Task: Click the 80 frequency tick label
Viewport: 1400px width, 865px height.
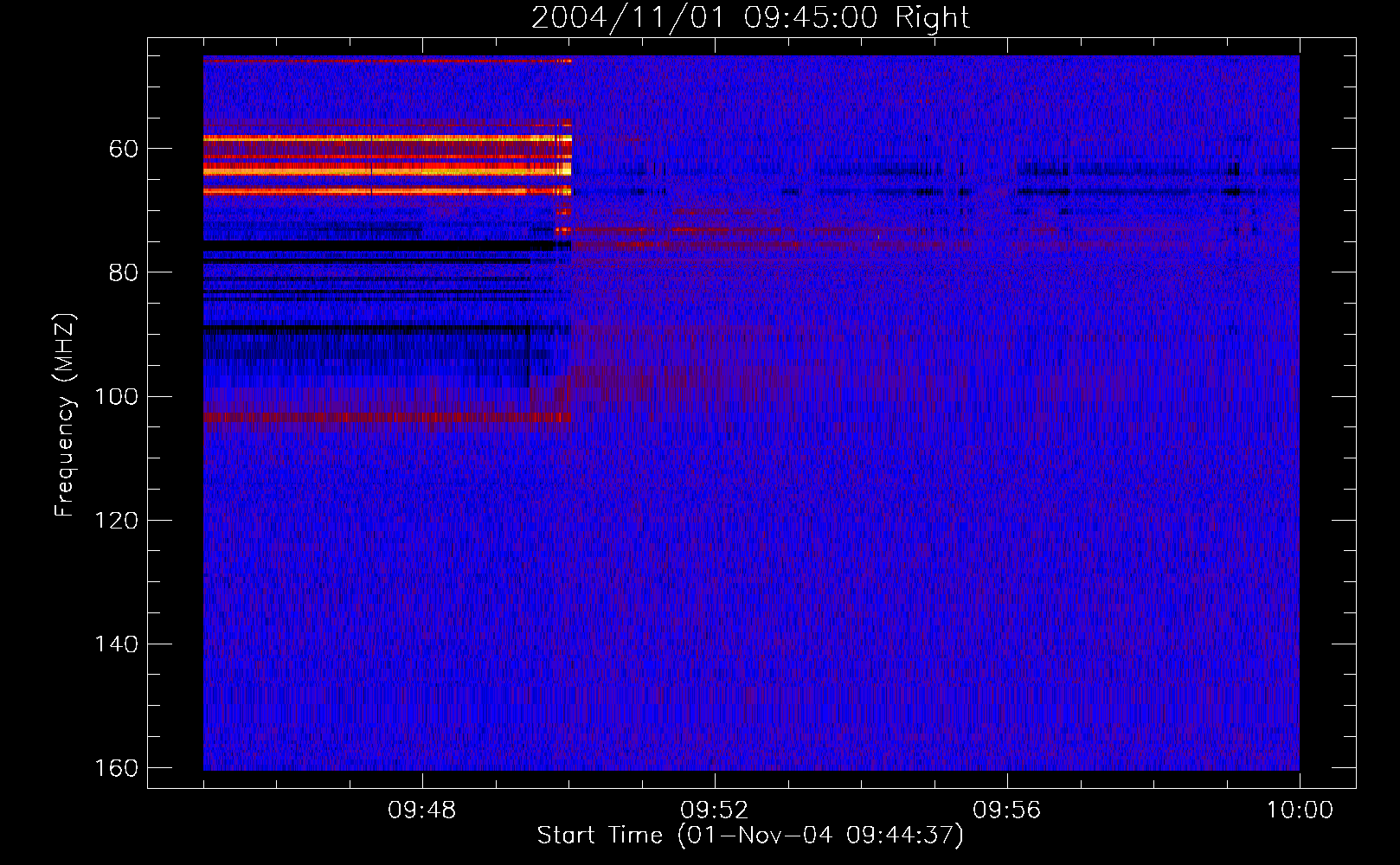Action: (124, 272)
